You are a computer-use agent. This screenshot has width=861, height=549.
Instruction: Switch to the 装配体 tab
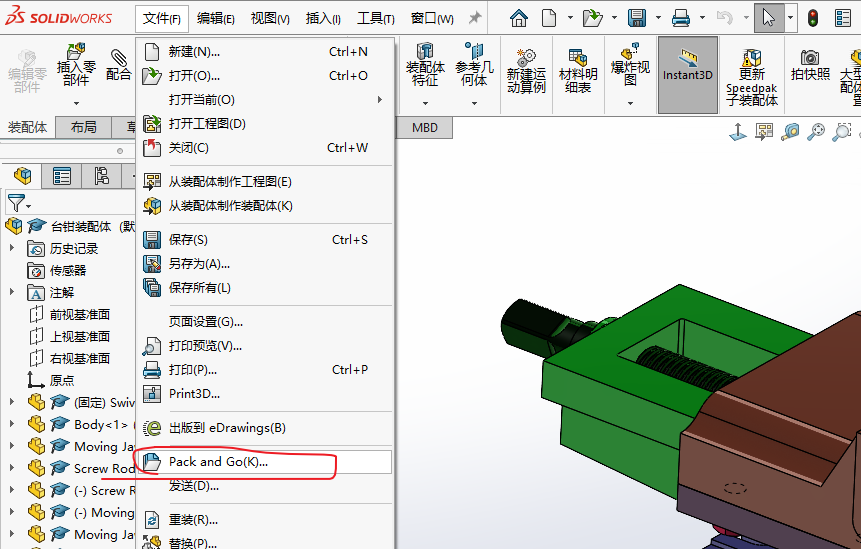pyautogui.click(x=27, y=127)
